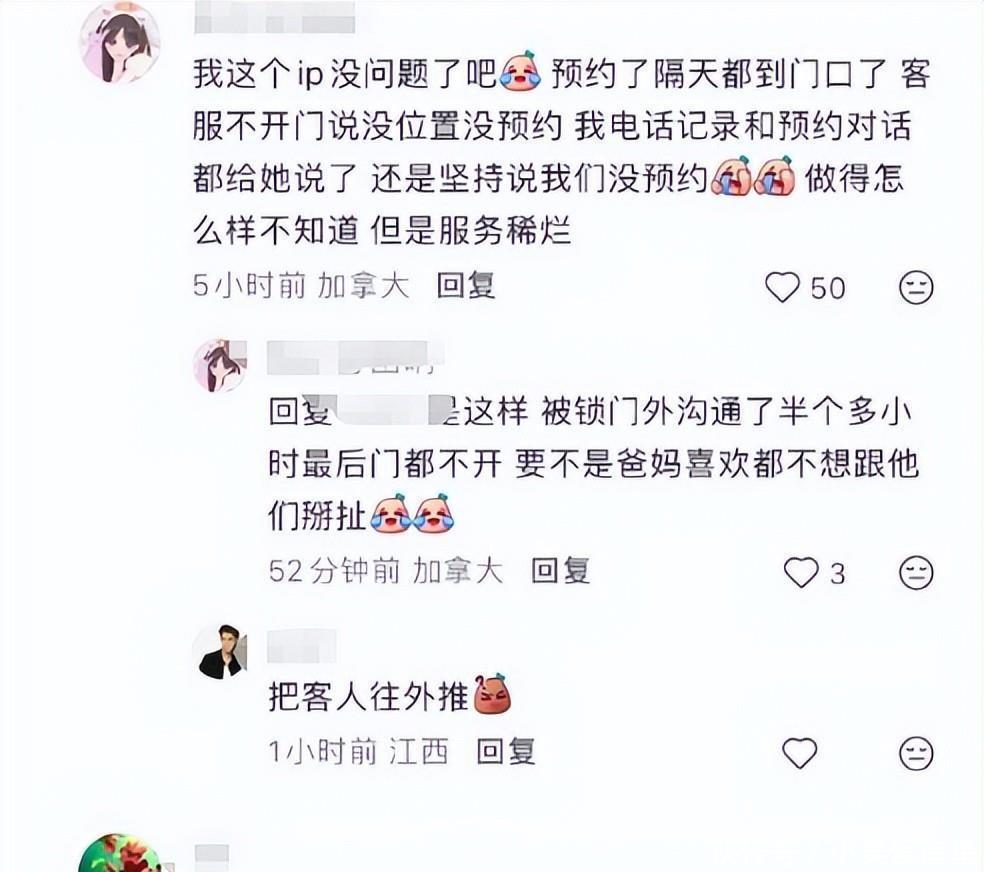This screenshot has height=872, width=984.
Task: Tap the like count 3
Action: pyautogui.click(x=838, y=573)
